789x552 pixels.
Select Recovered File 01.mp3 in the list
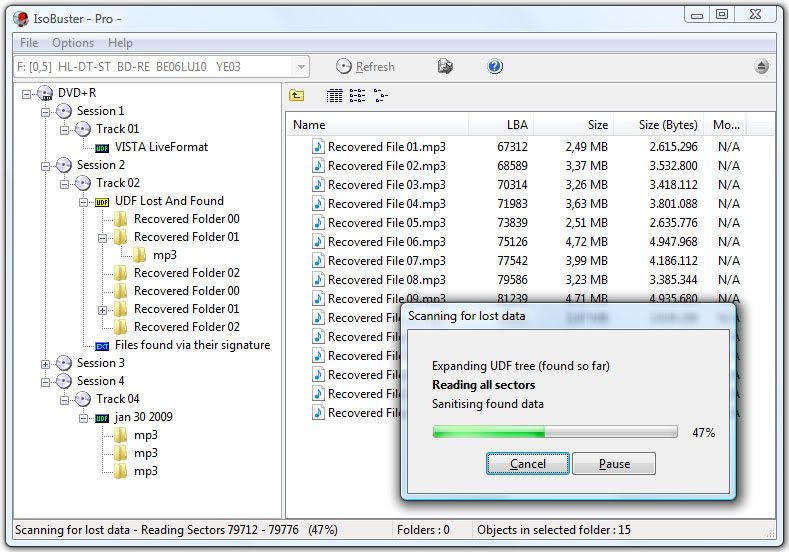pos(386,147)
